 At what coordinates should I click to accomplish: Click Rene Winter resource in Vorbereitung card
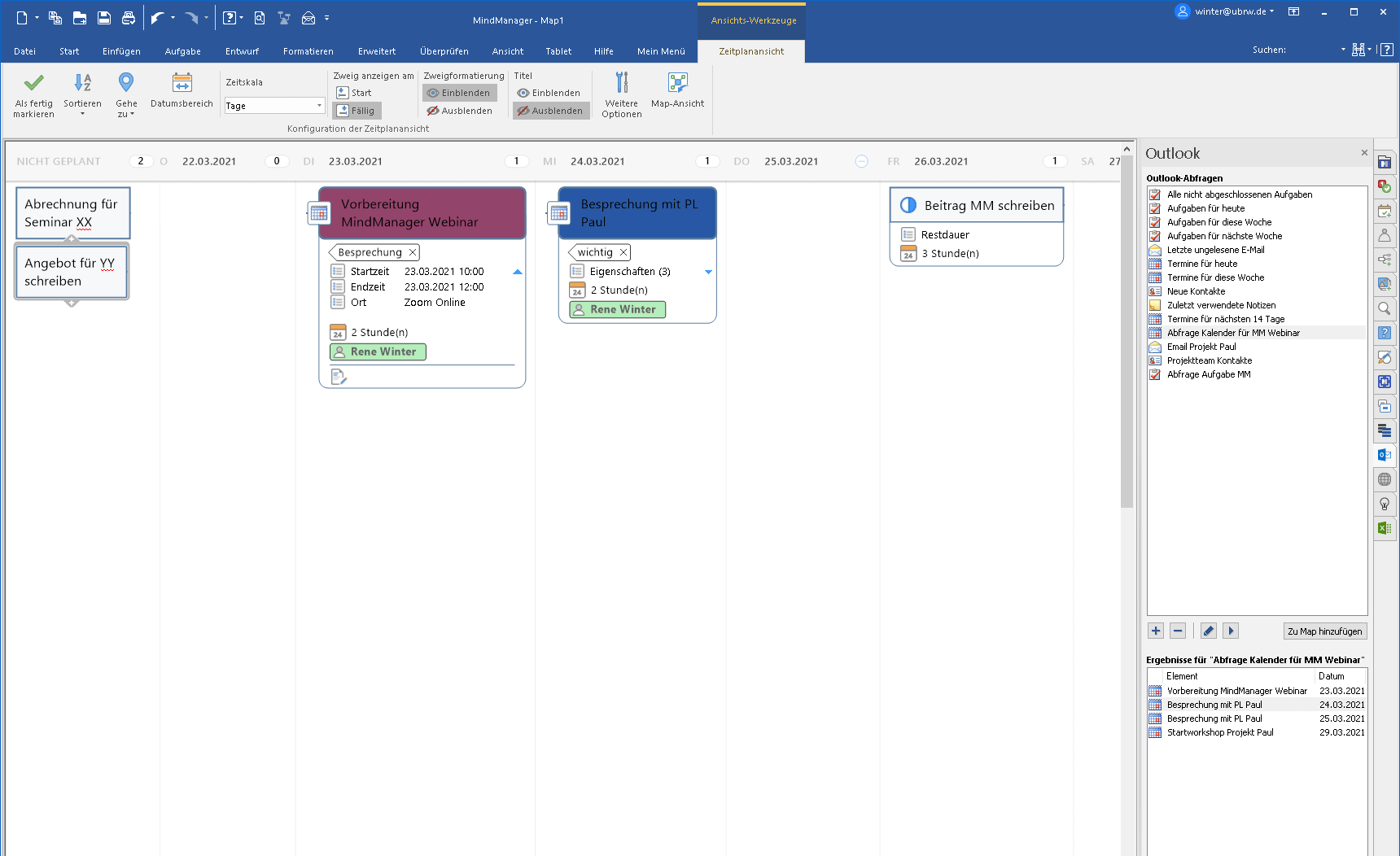[378, 352]
